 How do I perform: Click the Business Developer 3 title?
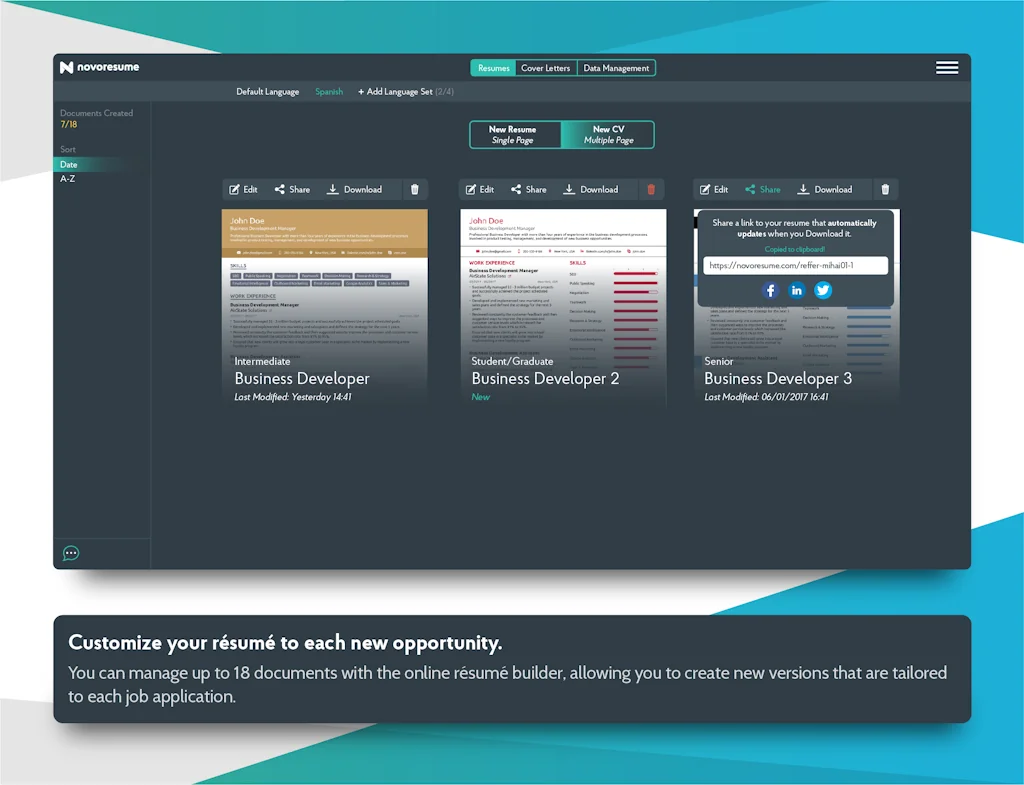click(x=778, y=379)
